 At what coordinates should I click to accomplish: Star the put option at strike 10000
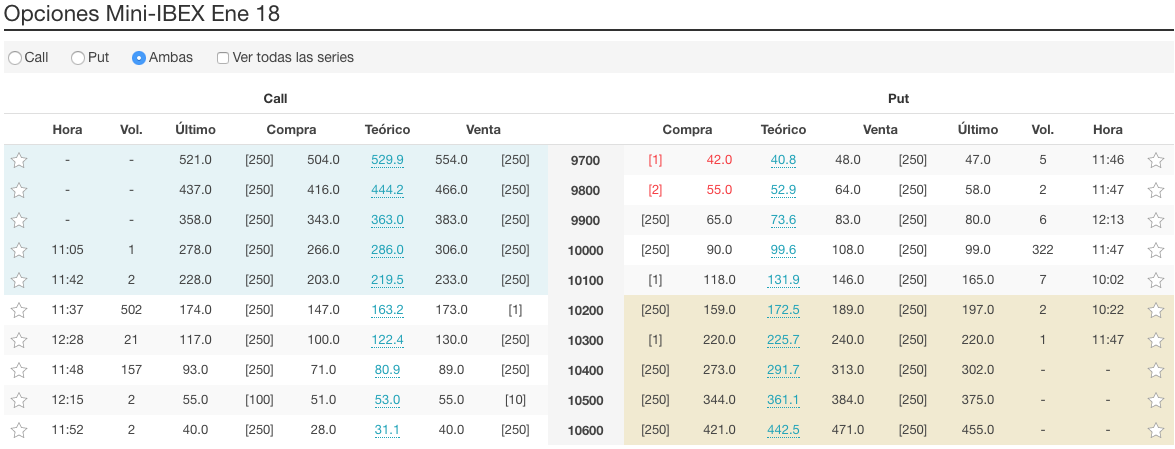(x=1156, y=250)
